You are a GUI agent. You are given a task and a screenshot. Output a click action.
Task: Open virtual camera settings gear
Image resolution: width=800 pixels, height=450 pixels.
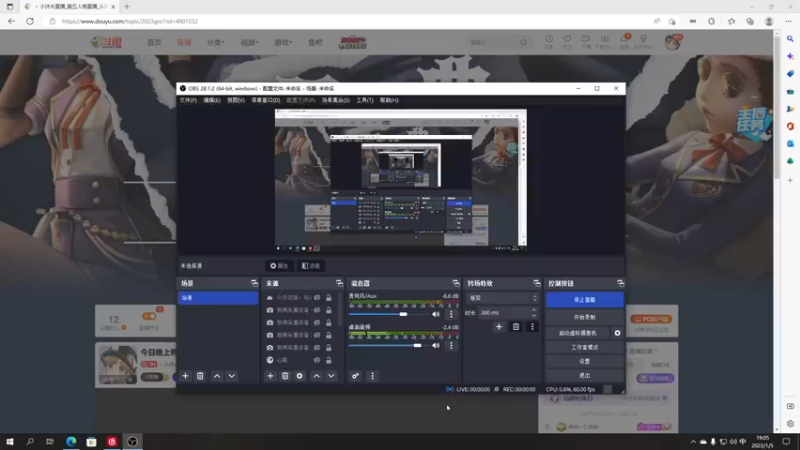pos(617,333)
